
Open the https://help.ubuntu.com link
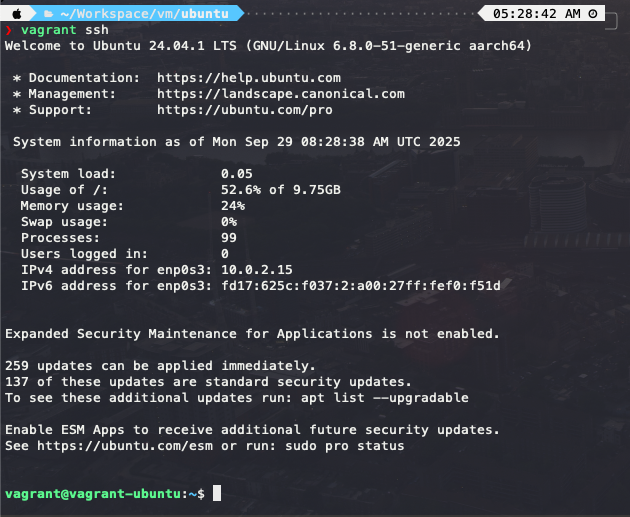249,78
